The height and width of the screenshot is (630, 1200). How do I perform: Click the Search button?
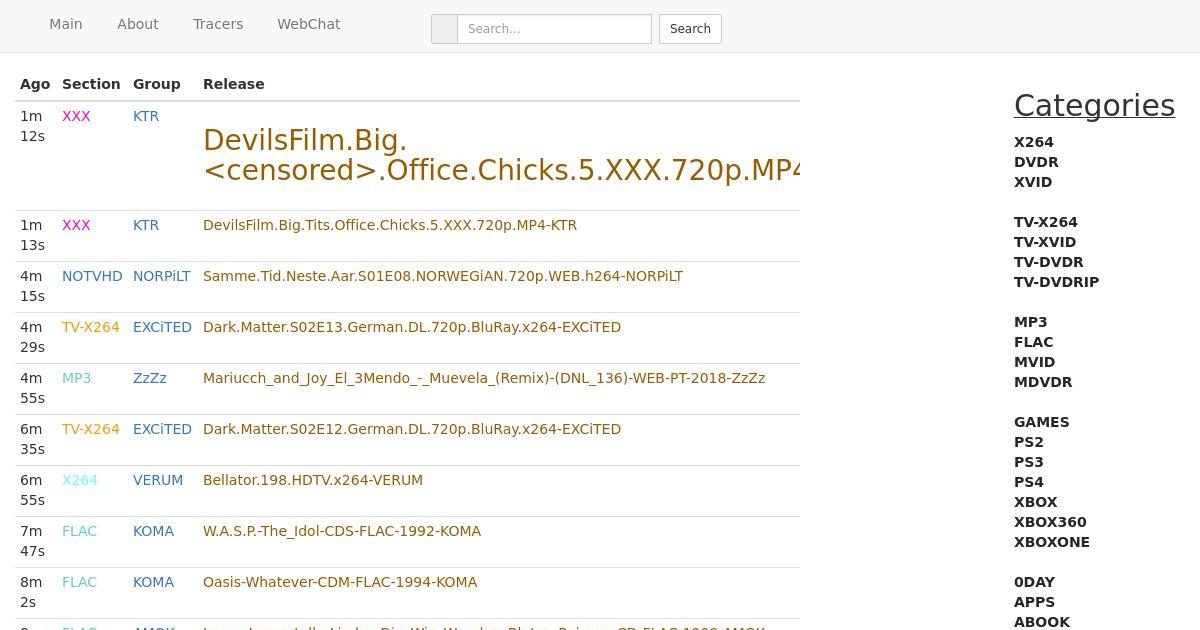(690, 29)
